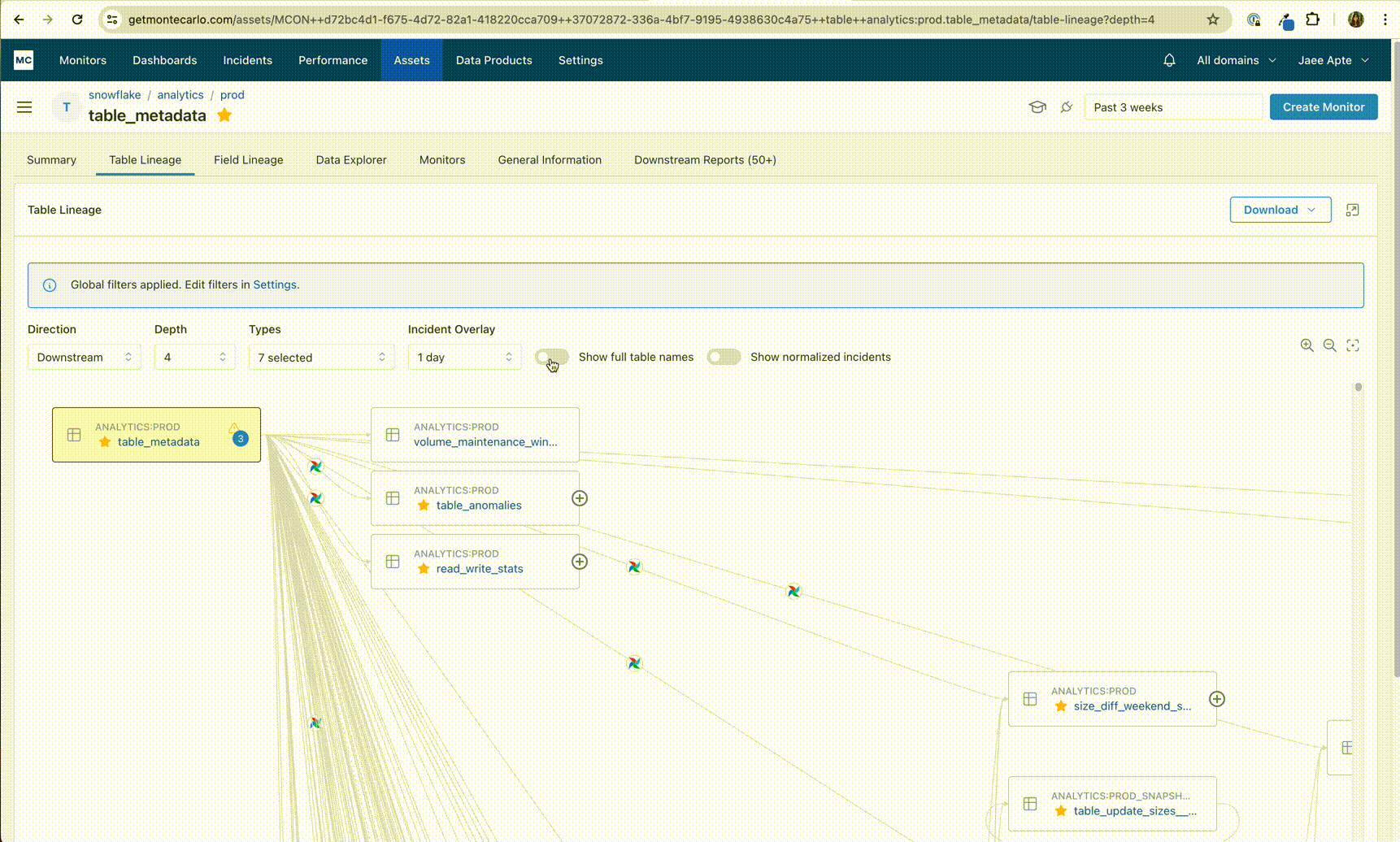Viewport: 1400px width, 842px height.
Task: Open Performance in top navigation
Action: [x=333, y=60]
